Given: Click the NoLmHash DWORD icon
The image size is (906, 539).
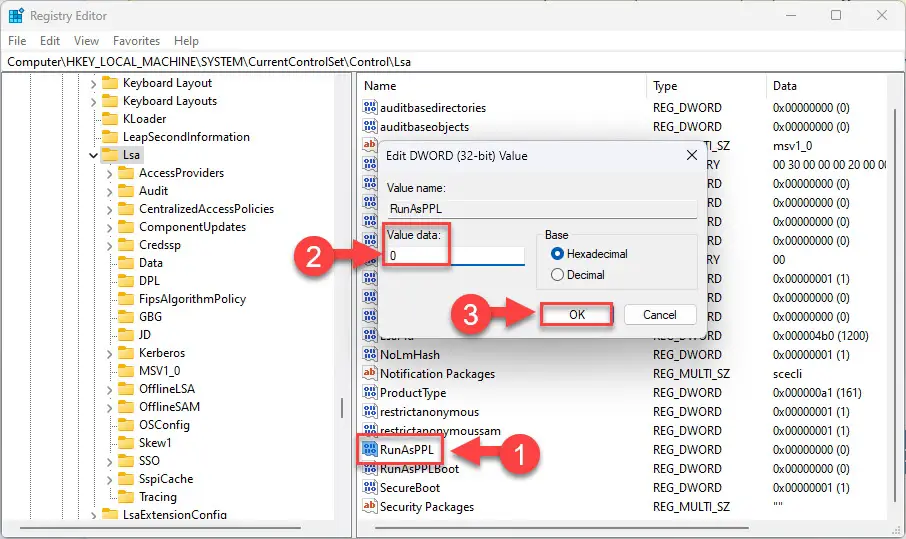Looking at the screenshot, I should [x=370, y=354].
